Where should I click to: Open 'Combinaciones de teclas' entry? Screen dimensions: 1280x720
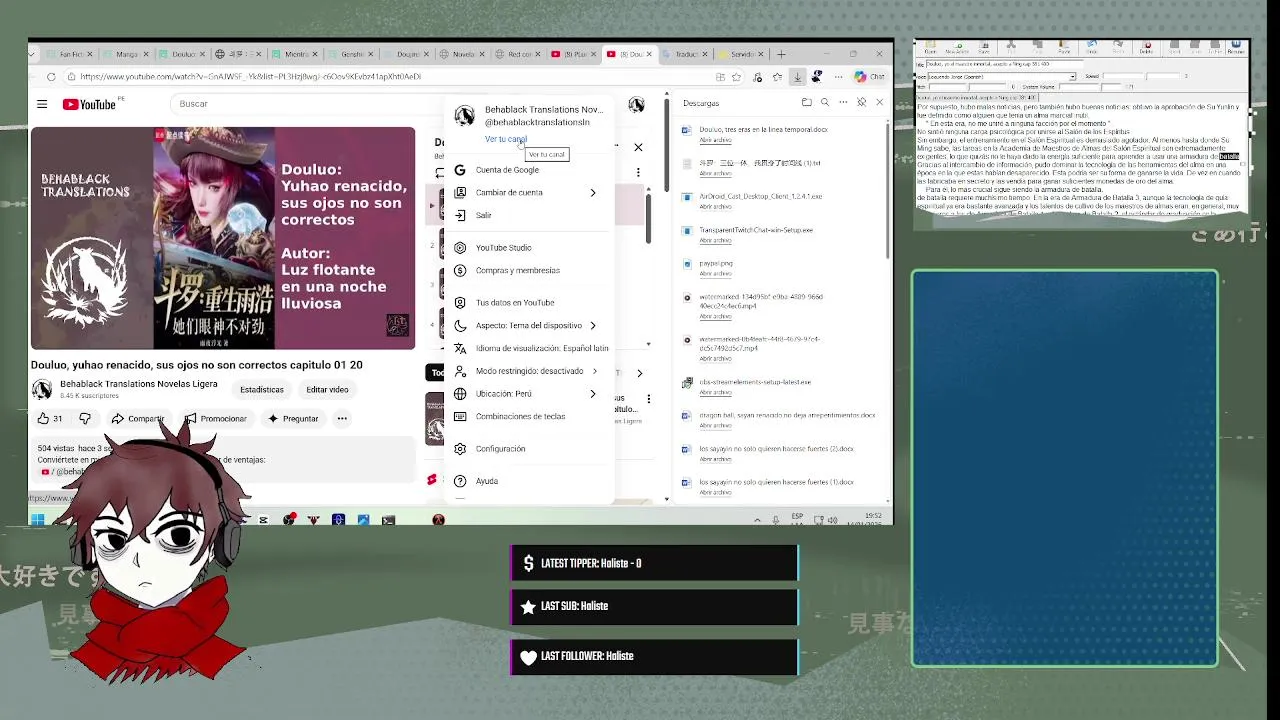point(520,416)
